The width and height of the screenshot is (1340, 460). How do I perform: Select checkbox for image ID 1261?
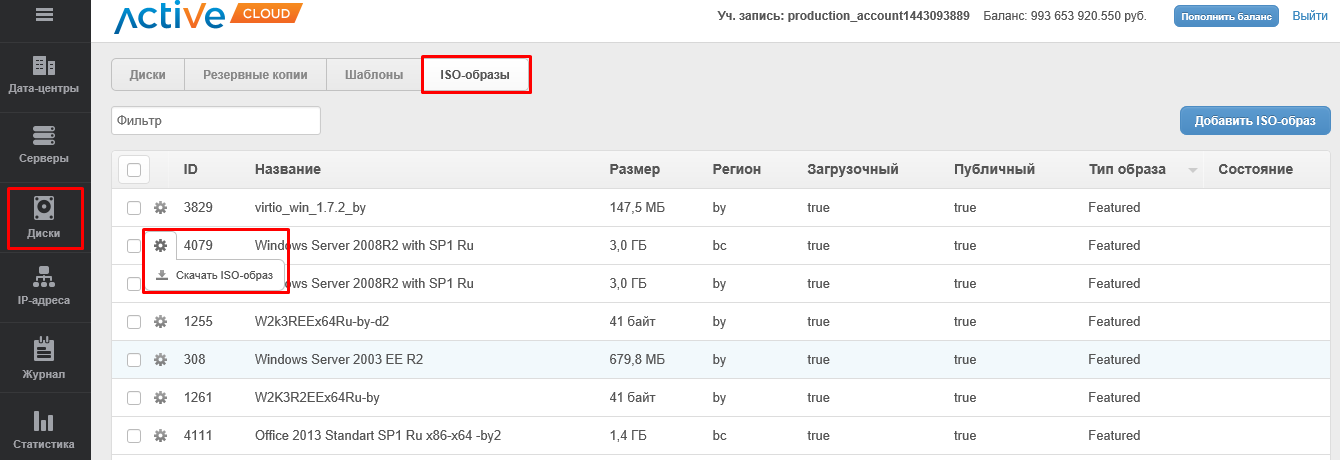tap(134, 398)
